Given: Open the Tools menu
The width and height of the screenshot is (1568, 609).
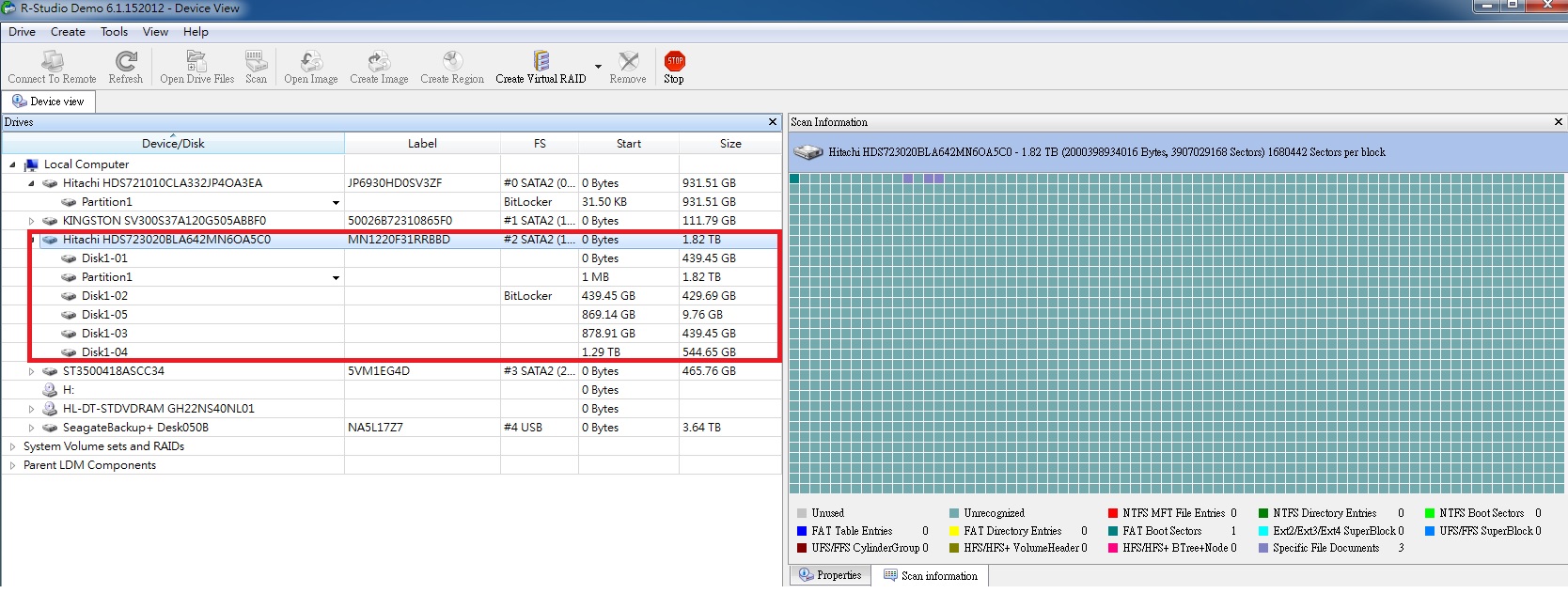Looking at the screenshot, I should (x=114, y=32).
